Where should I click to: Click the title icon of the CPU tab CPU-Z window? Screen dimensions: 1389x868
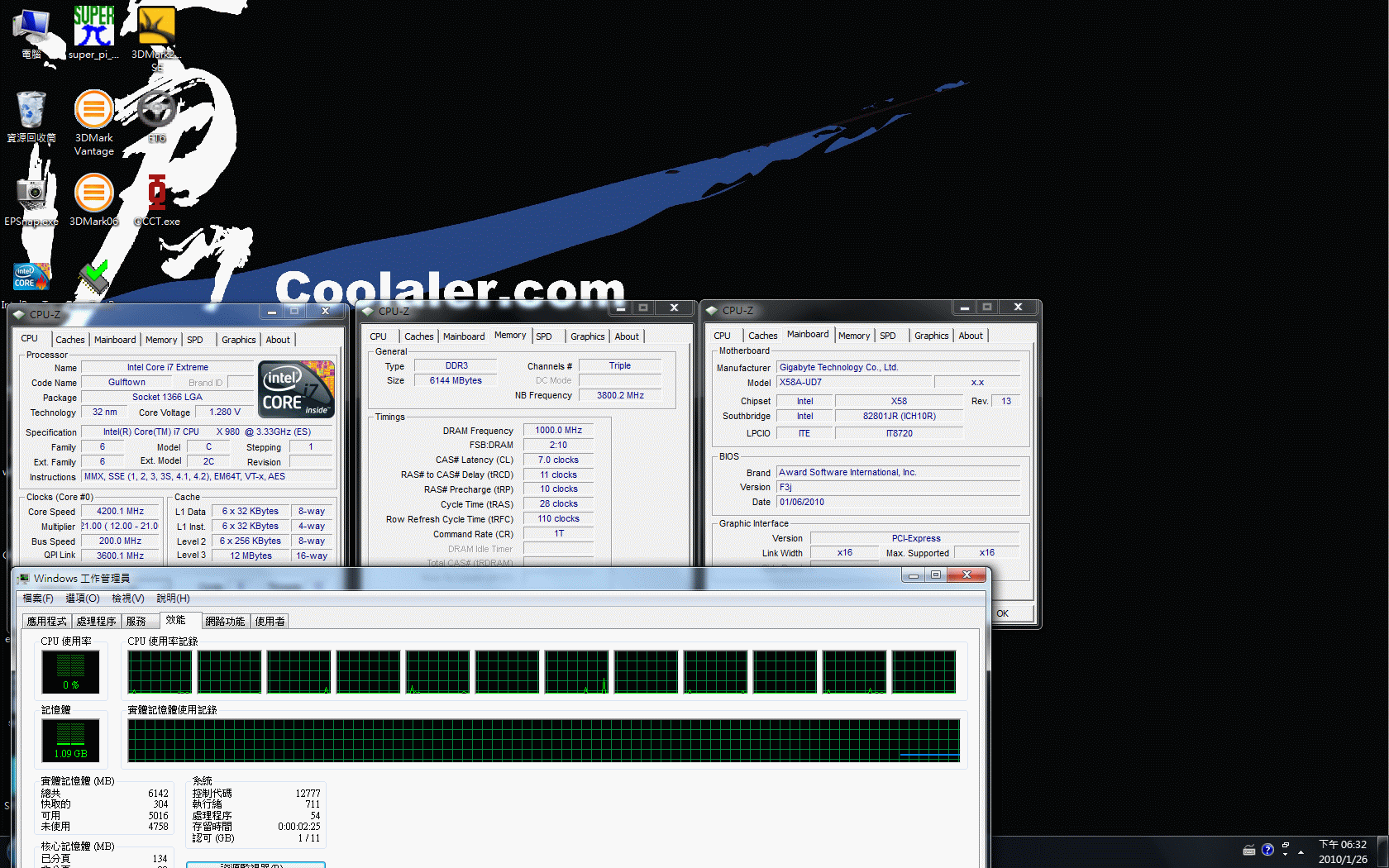tap(19, 314)
